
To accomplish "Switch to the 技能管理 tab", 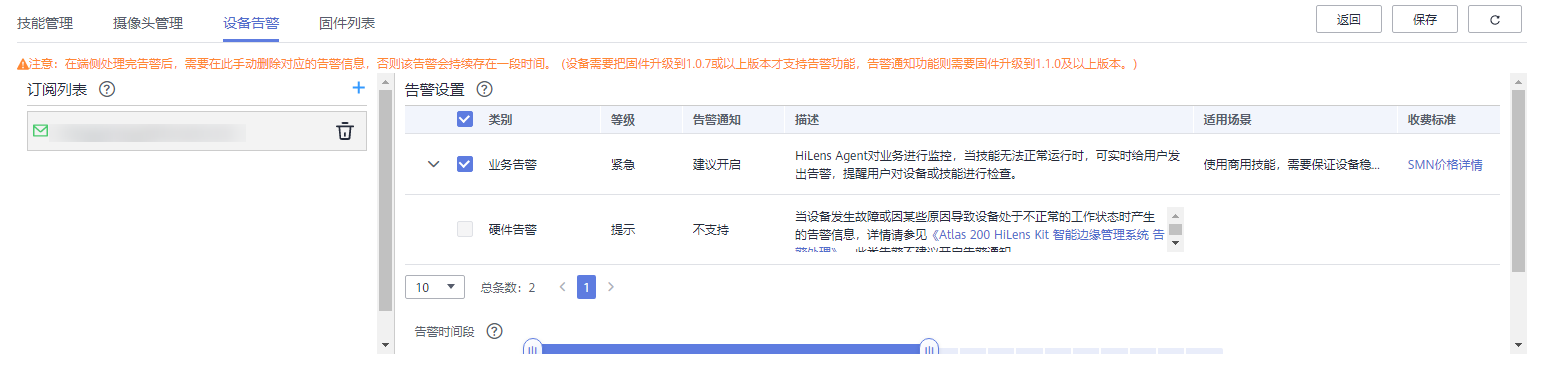I will click(45, 22).
